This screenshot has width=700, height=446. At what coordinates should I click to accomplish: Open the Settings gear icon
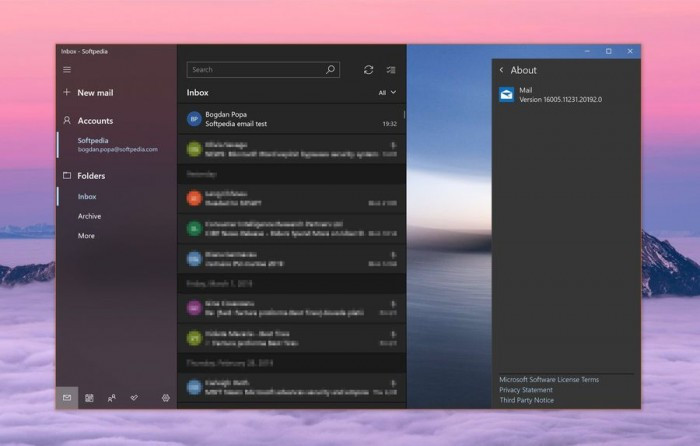click(x=166, y=397)
